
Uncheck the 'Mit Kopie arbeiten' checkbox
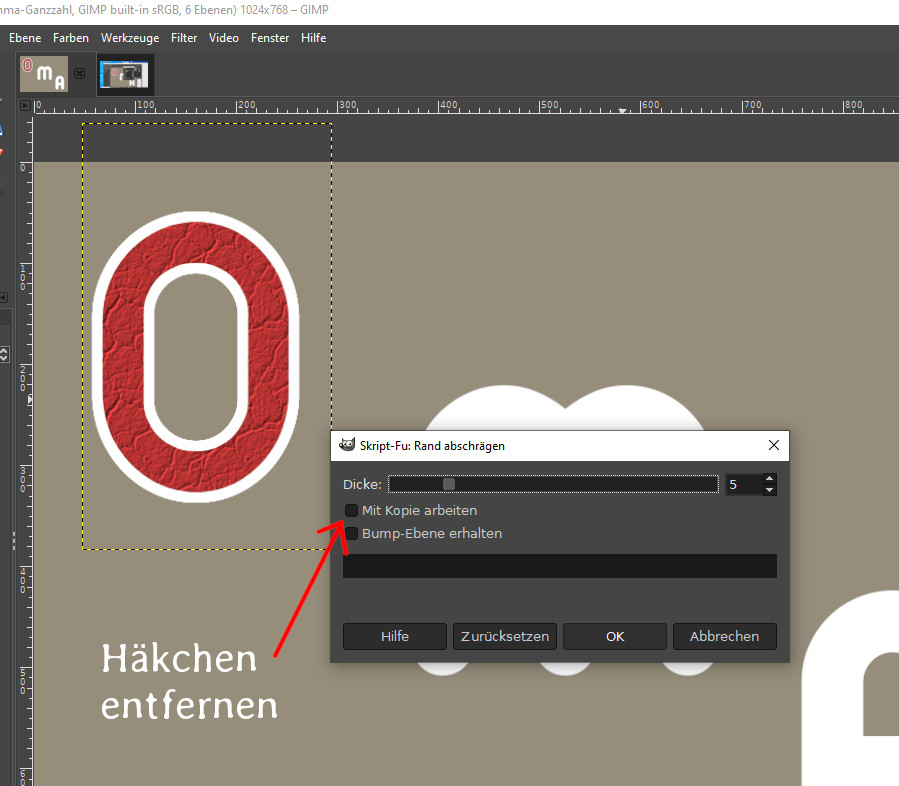click(x=352, y=511)
